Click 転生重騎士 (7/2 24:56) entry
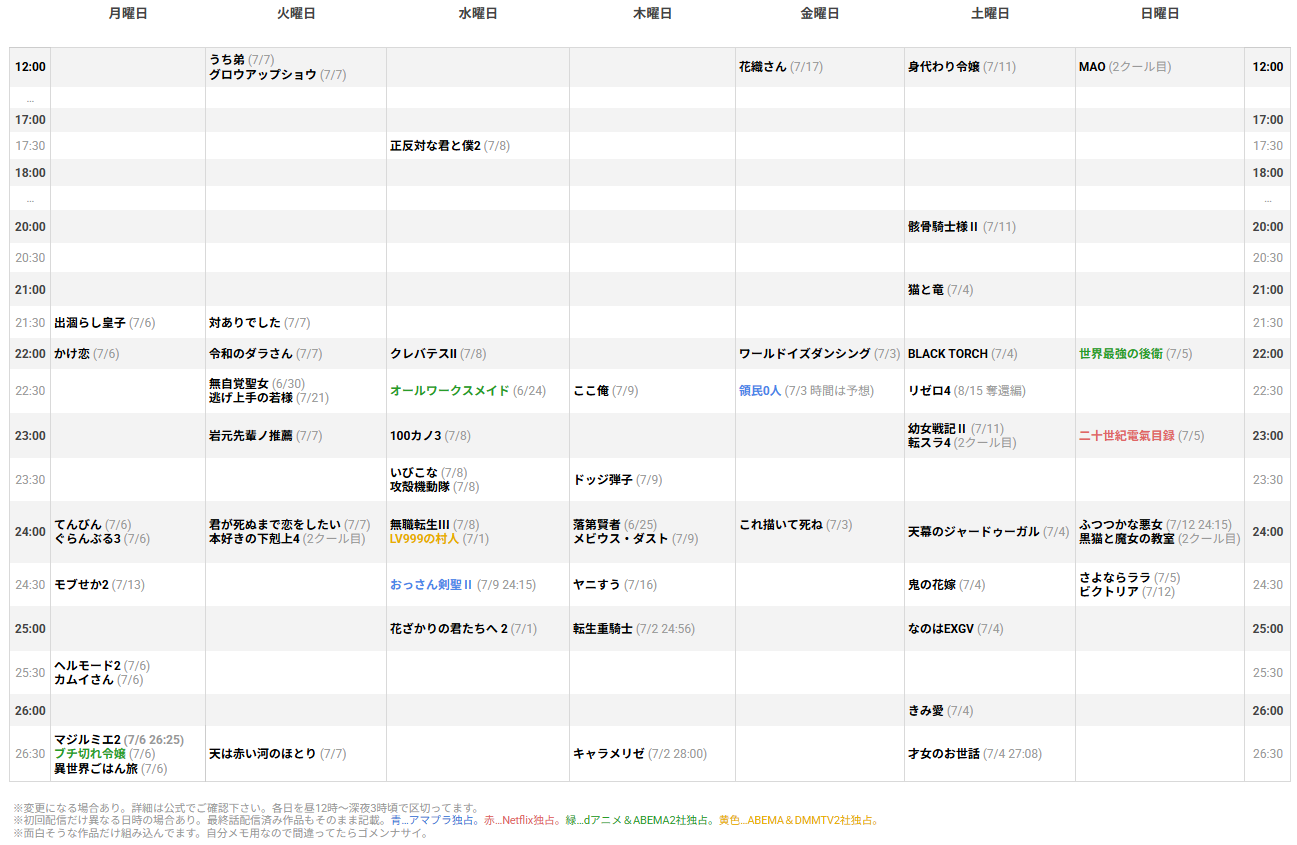This screenshot has height=845, width=1297. tap(634, 629)
